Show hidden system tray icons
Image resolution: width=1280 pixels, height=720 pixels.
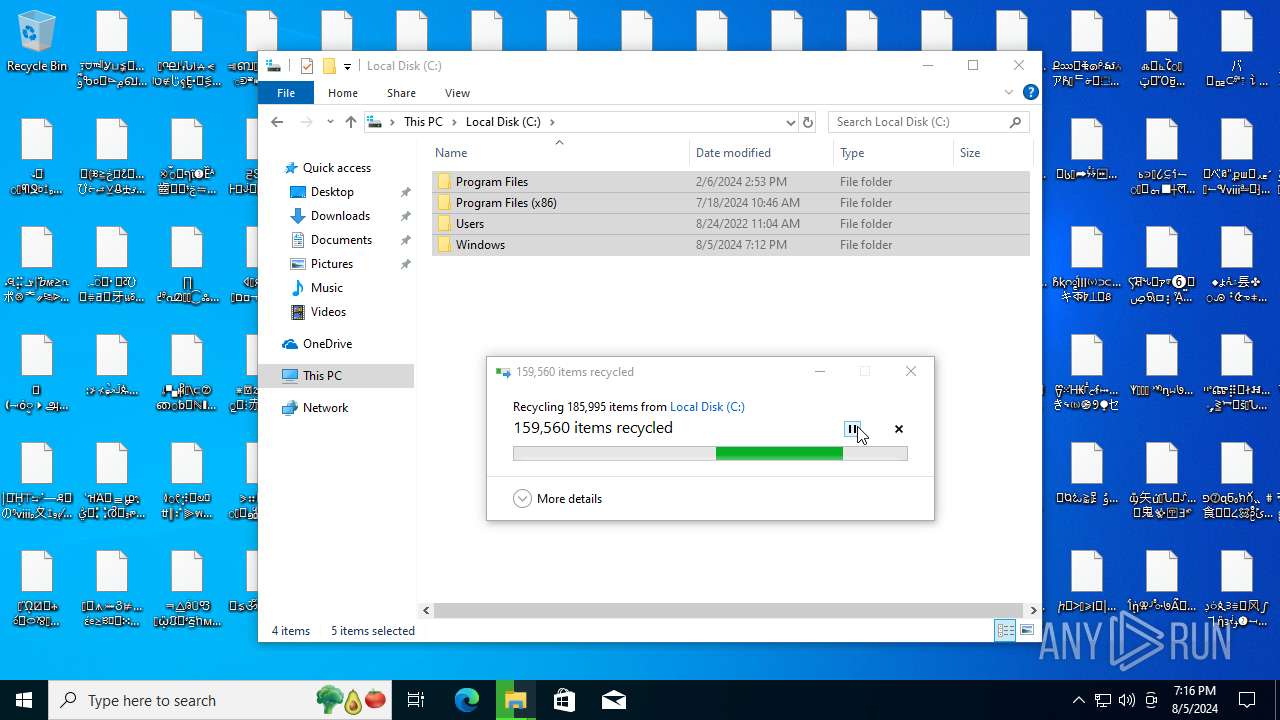(1078, 700)
